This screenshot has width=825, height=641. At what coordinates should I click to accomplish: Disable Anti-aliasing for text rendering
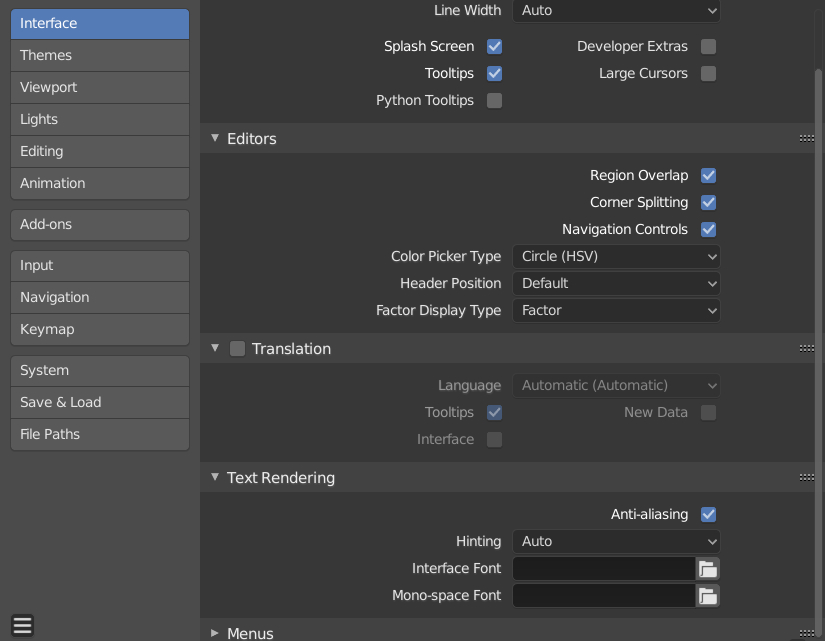[708, 514]
